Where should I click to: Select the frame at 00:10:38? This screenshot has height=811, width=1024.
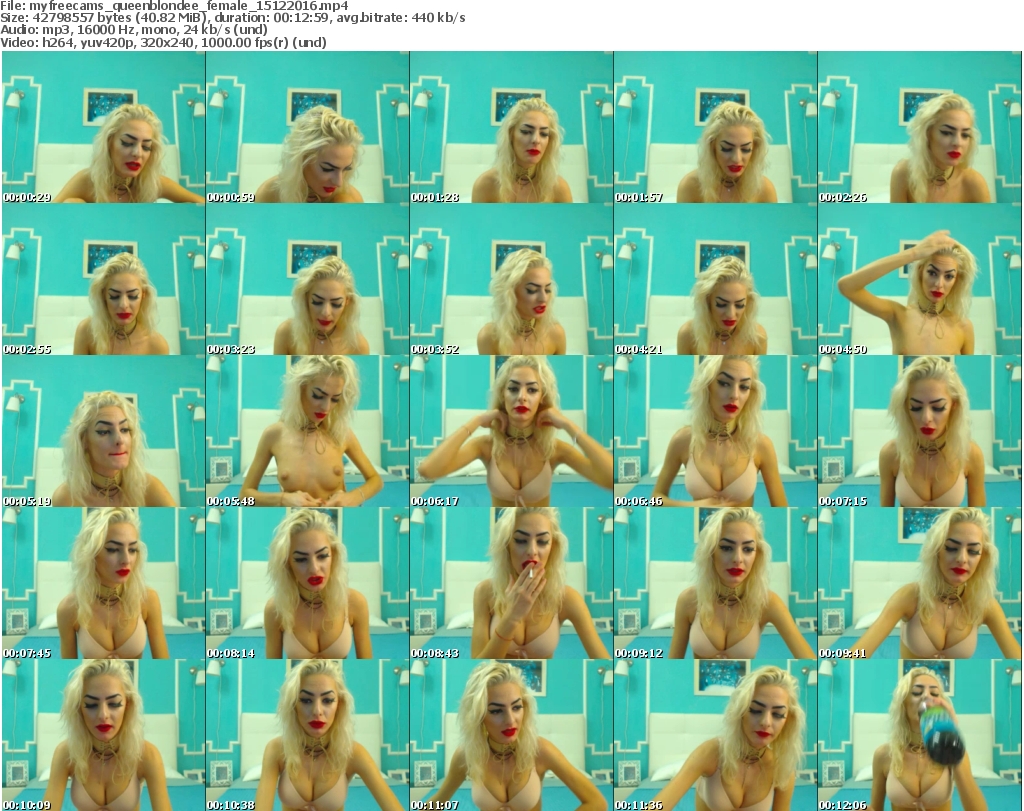tap(308, 735)
